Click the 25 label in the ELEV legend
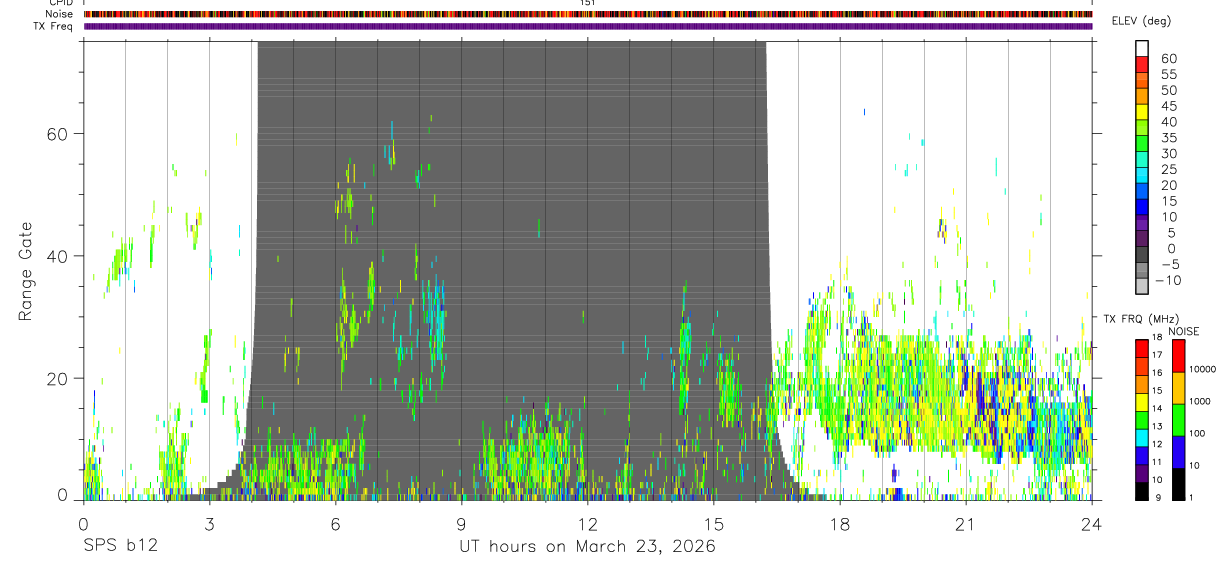 click(x=1168, y=170)
